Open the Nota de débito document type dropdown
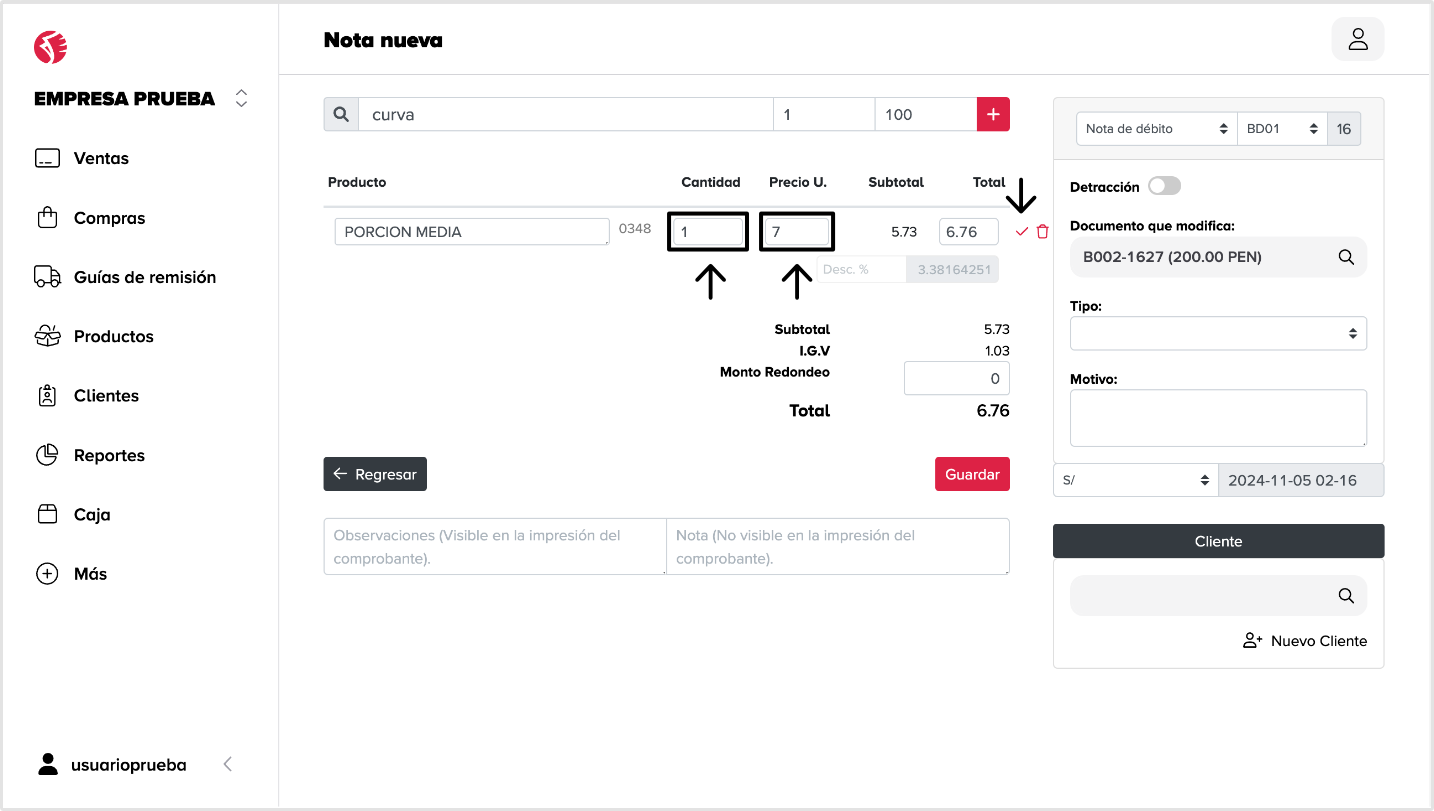 point(1156,129)
